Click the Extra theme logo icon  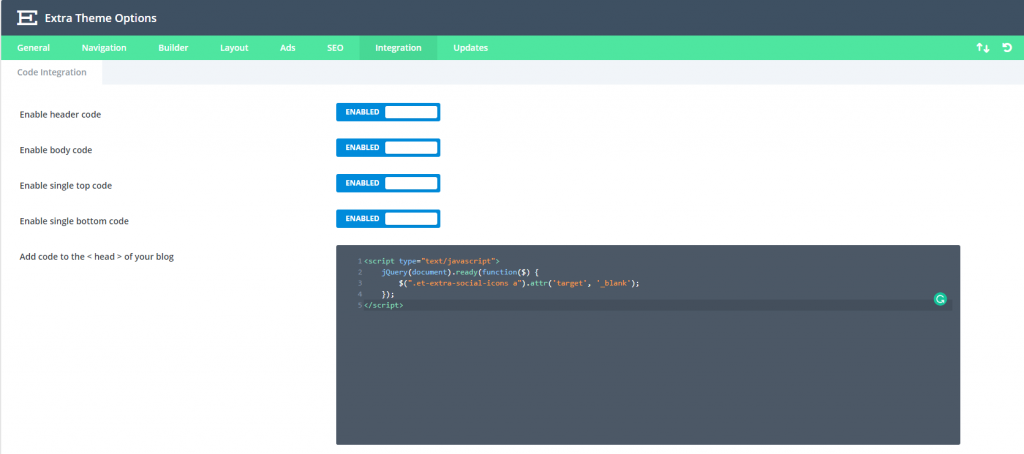click(28, 18)
